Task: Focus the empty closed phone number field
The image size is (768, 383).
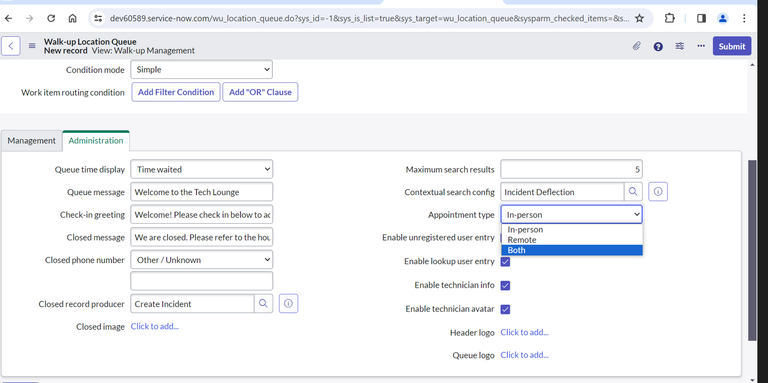Action: pyautogui.click(x=201, y=281)
